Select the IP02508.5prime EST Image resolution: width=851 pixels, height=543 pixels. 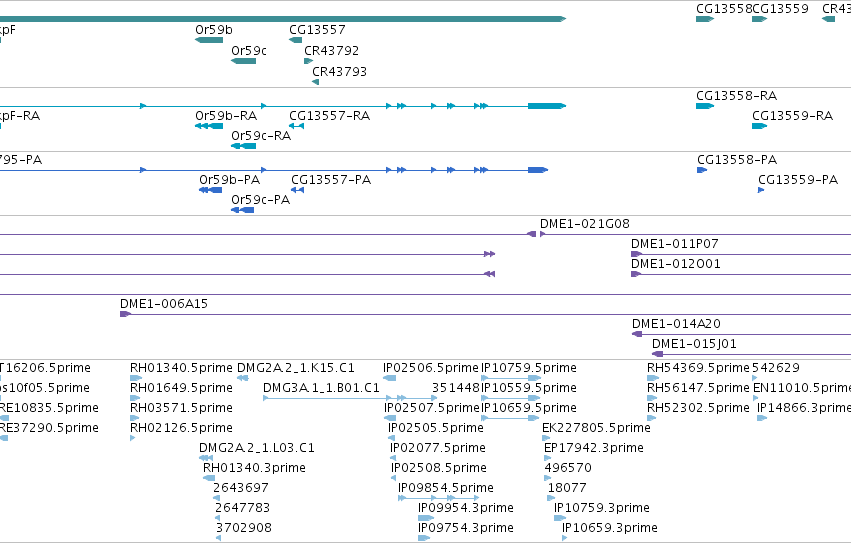click(393, 478)
